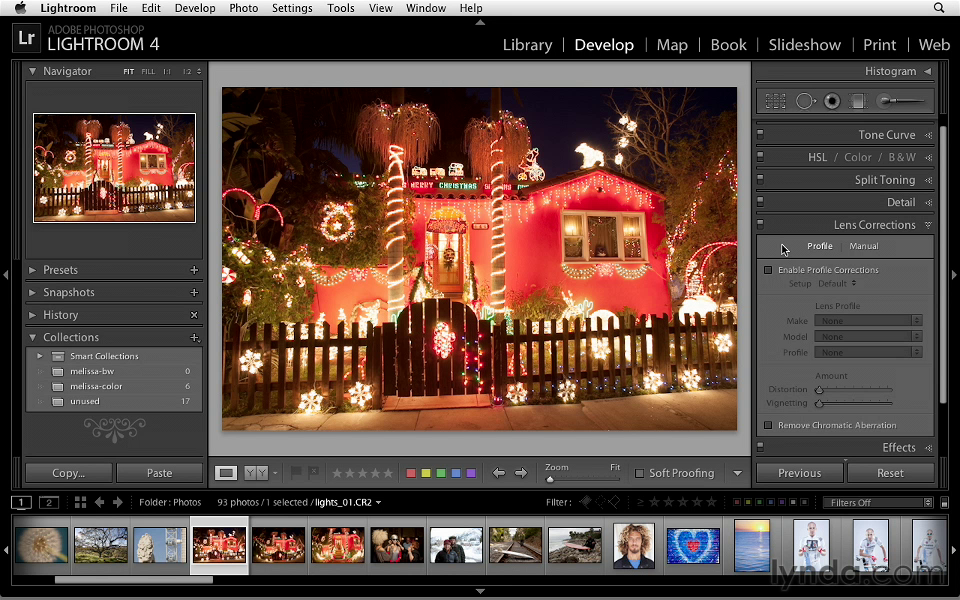Select the Graduated Filter tool

(858, 101)
